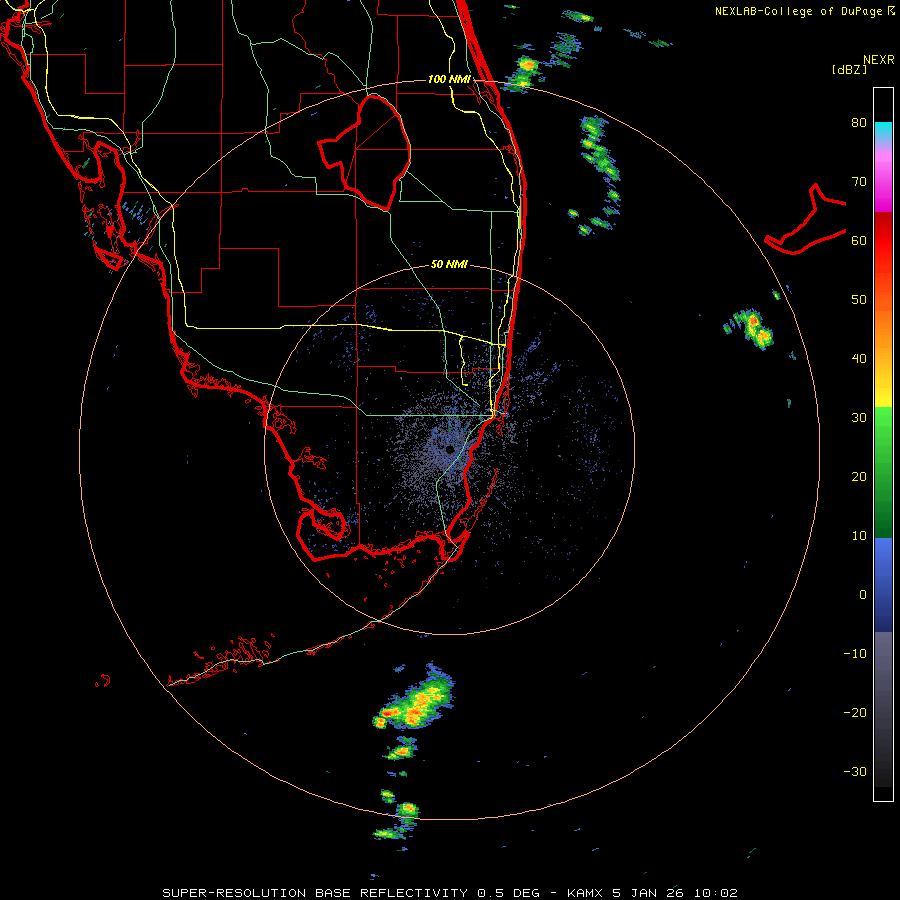Viewport: 900px width, 900px height.
Task: Select the 10 dBZ scale value
Action: pos(859,536)
